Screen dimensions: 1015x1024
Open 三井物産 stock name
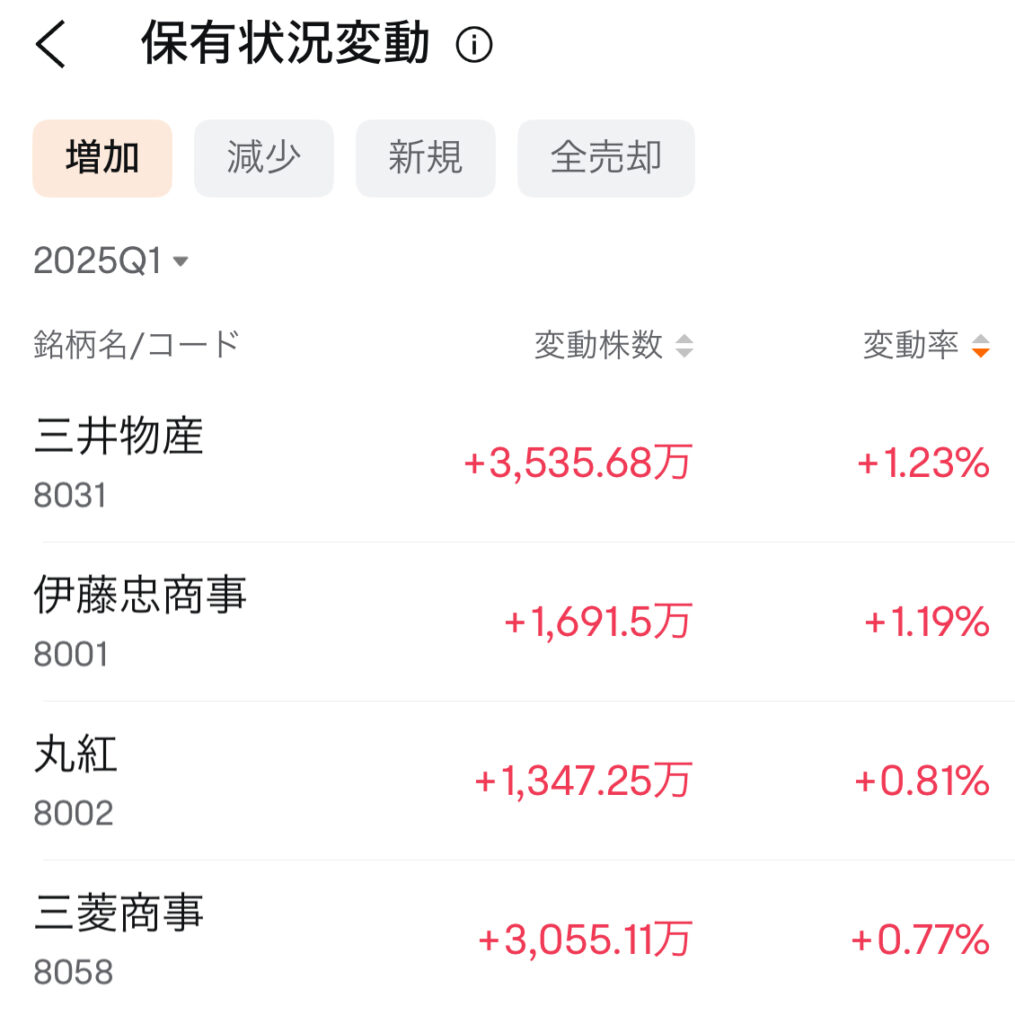pos(119,437)
